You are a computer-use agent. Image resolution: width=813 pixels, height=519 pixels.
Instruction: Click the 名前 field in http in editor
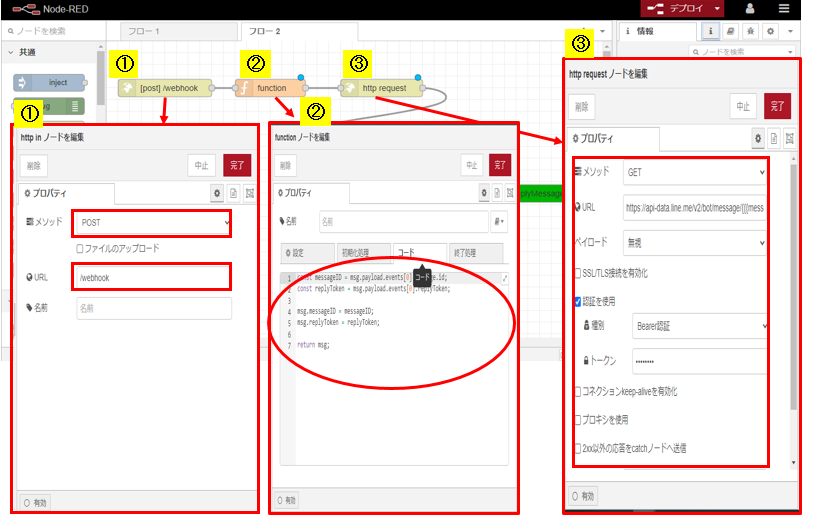[154, 308]
